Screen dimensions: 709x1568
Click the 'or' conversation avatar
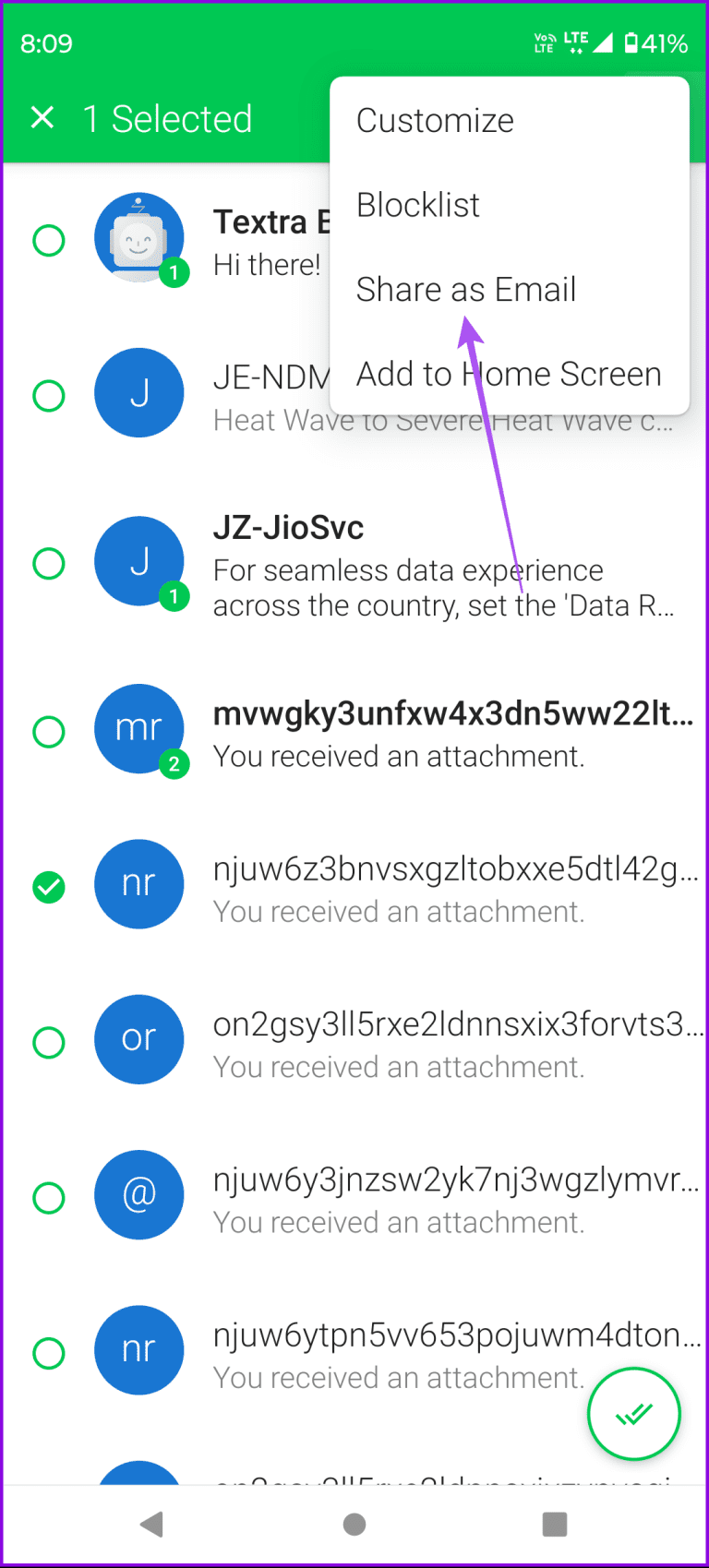point(139,1039)
